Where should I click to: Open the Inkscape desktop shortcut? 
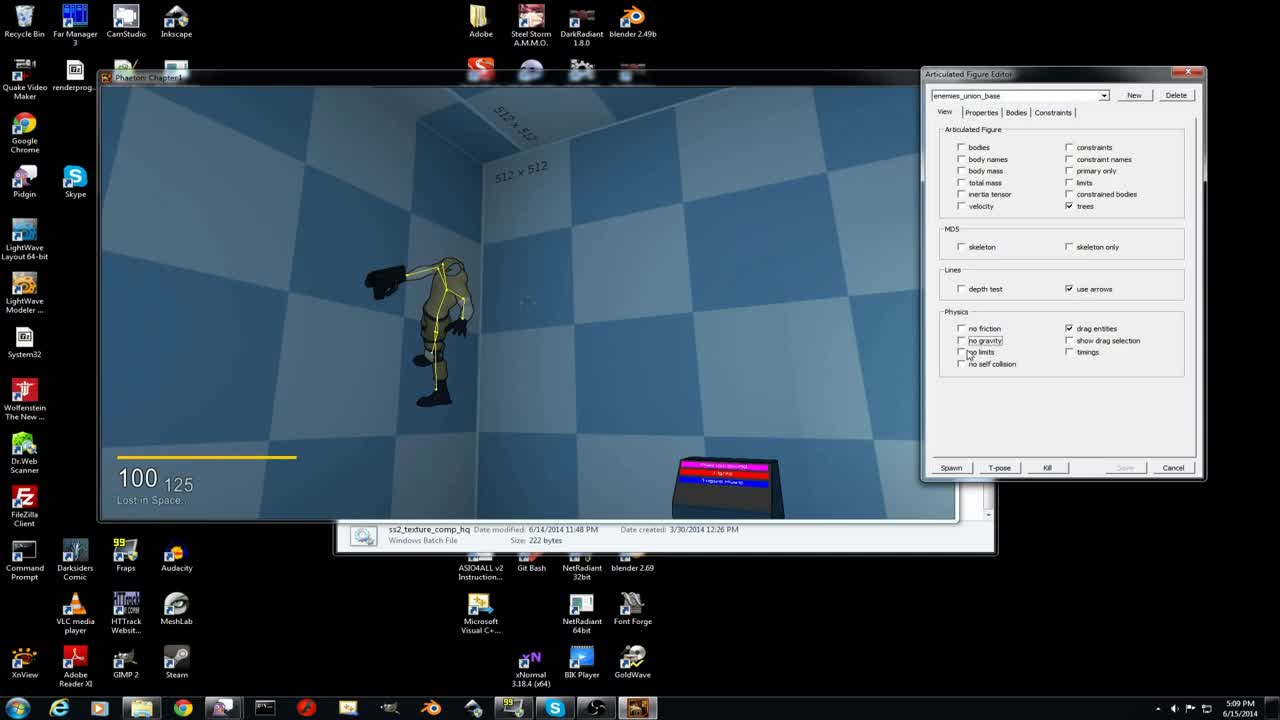pos(176,22)
